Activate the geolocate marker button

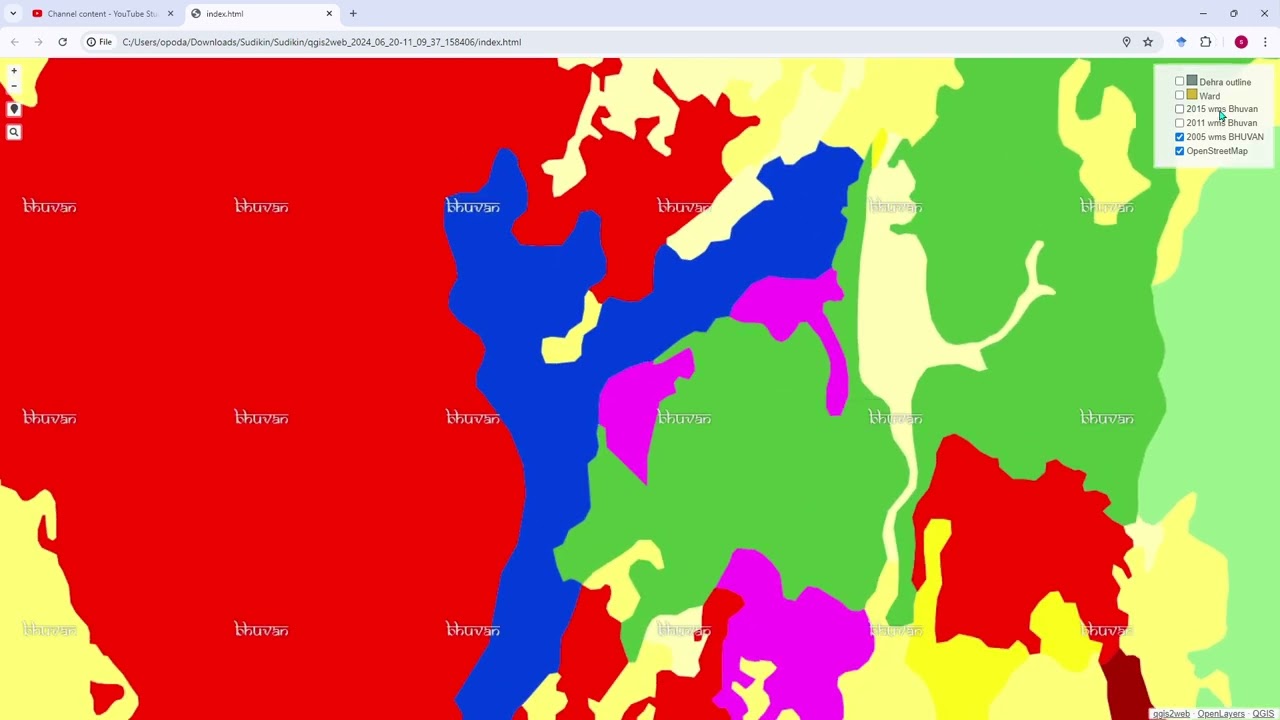(14, 109)
